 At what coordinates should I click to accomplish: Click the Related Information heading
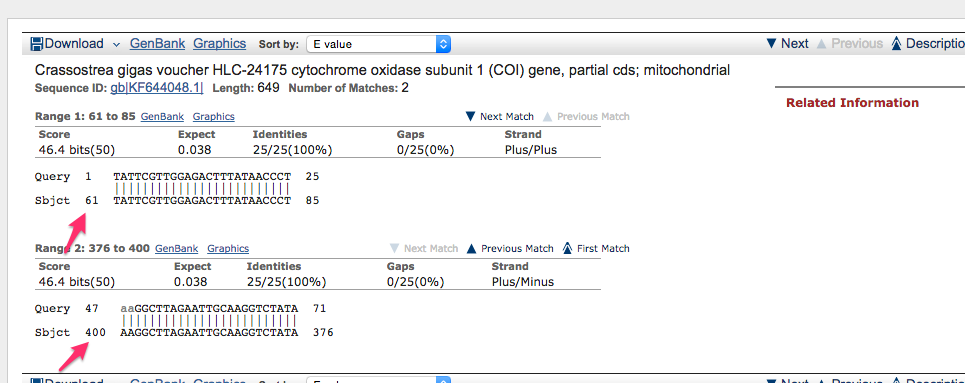pyautogui.click(x=852, y=103)
